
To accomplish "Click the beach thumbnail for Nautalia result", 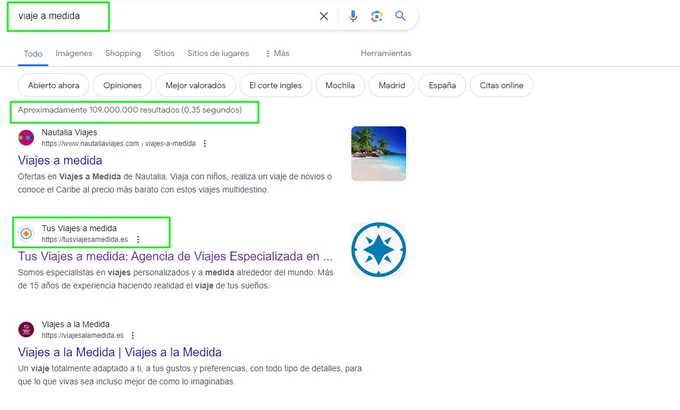I will pyautogui.click(x=379, y=154).
